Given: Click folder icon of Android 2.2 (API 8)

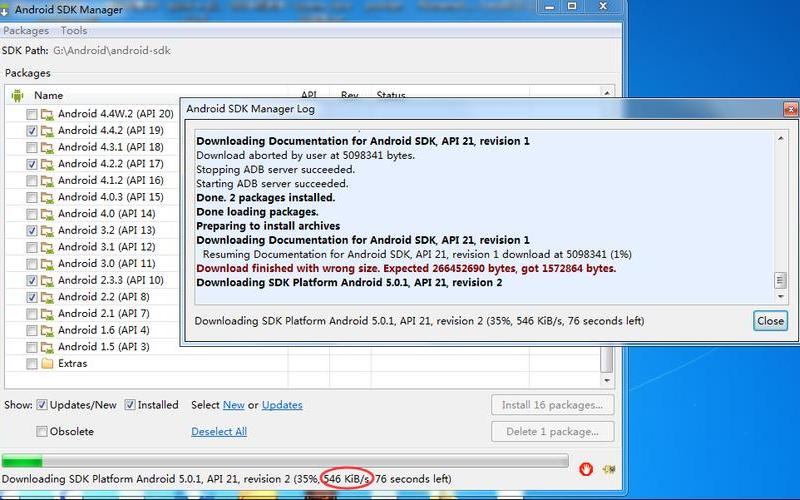Looking at the screenshot, I should [47, 297].
